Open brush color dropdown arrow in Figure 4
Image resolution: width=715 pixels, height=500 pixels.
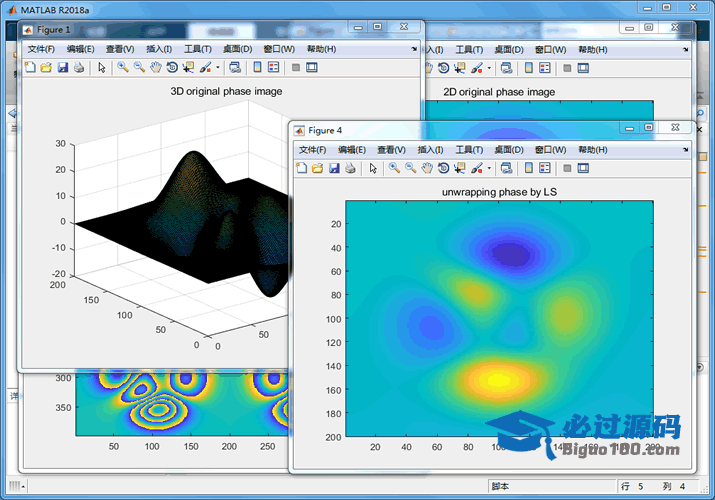tap(489, 168)
